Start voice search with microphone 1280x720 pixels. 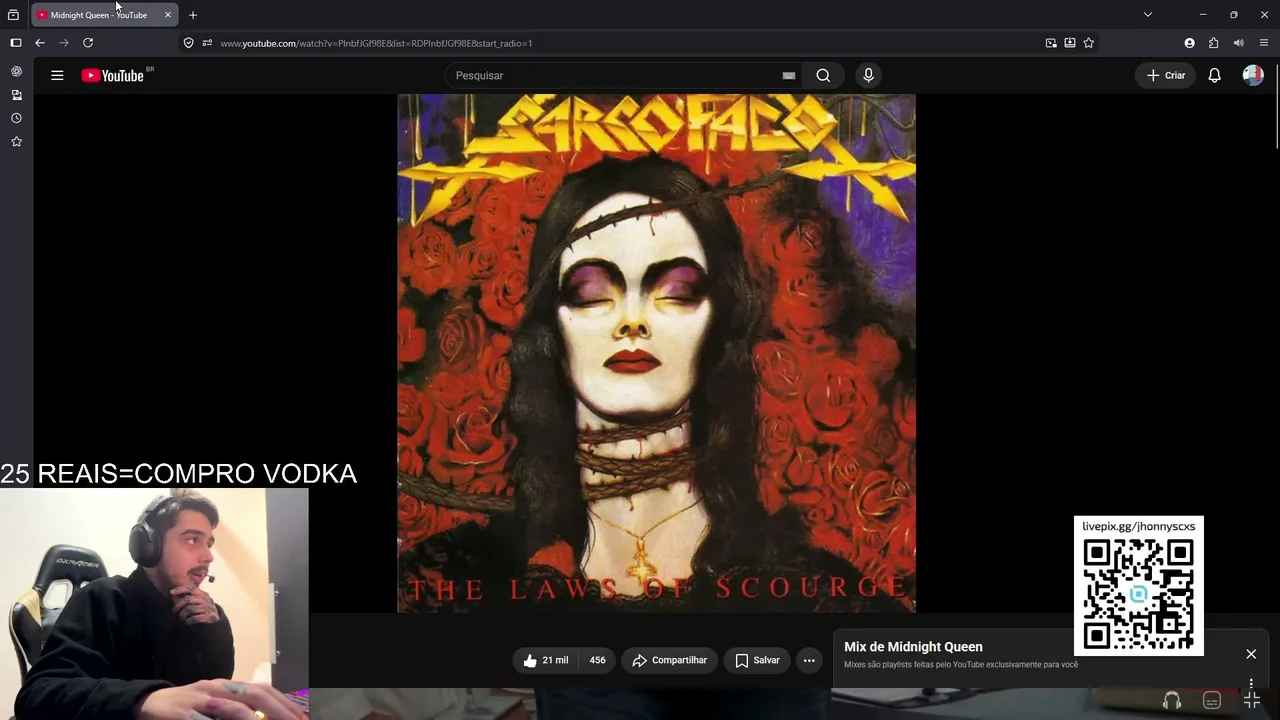868,75
